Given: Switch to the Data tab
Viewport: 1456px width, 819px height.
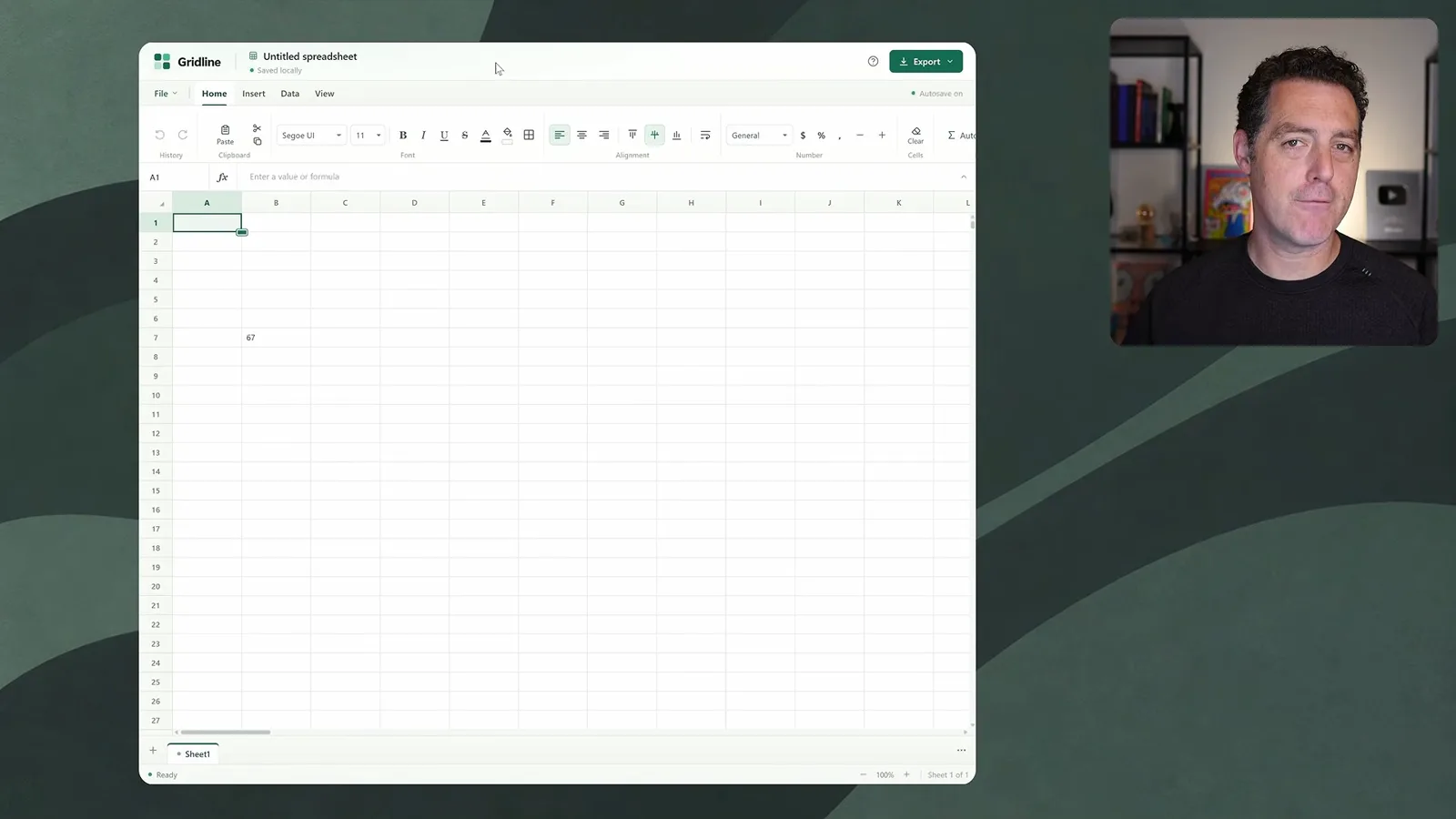Looking at the screenshot, I should click(x=290, y=94).
